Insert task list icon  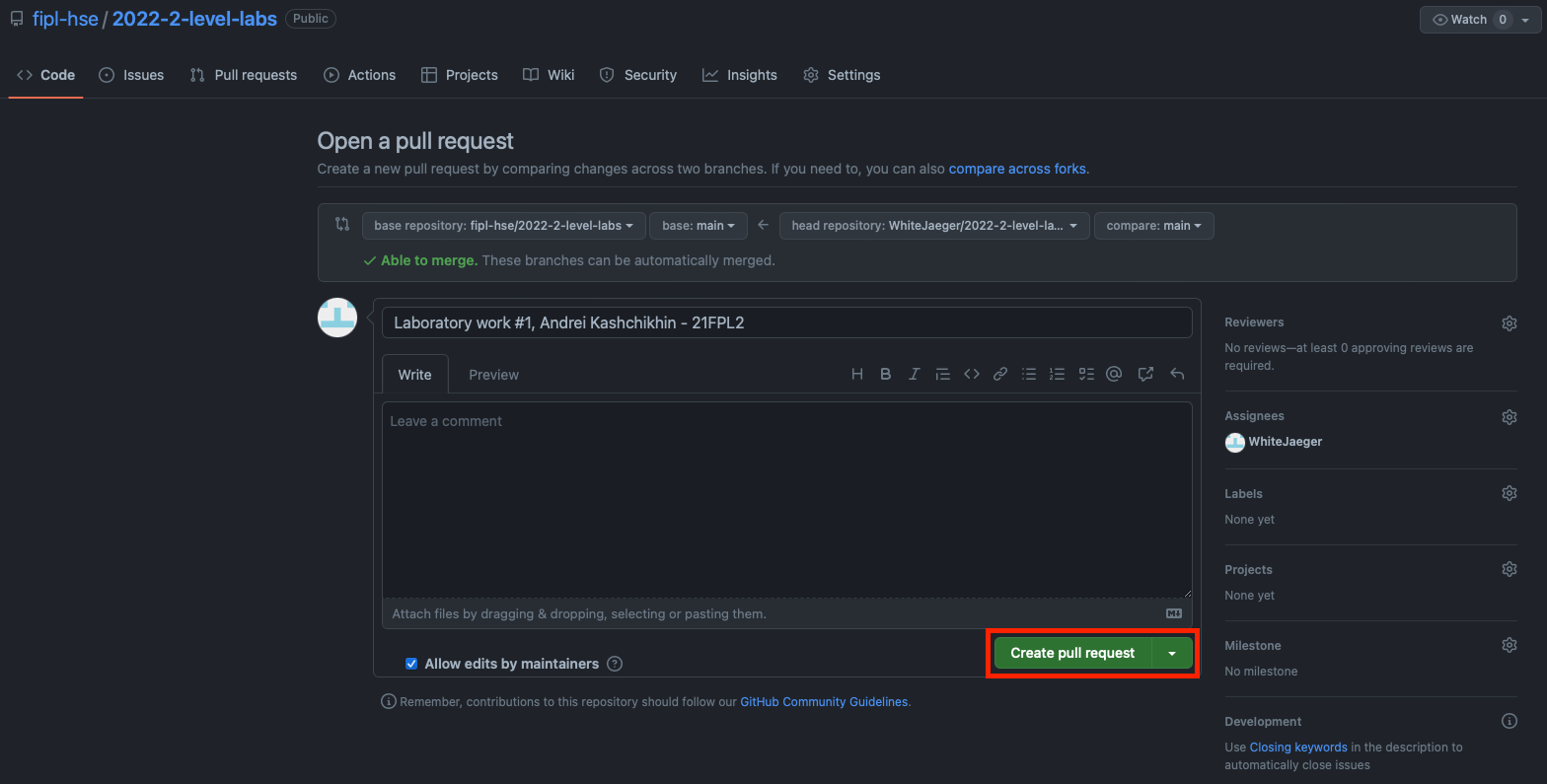pyautogui.click(x=1086, y=374)
